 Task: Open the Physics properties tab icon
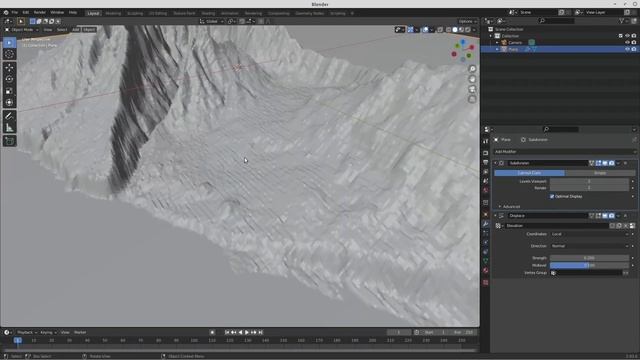[485, 242]
